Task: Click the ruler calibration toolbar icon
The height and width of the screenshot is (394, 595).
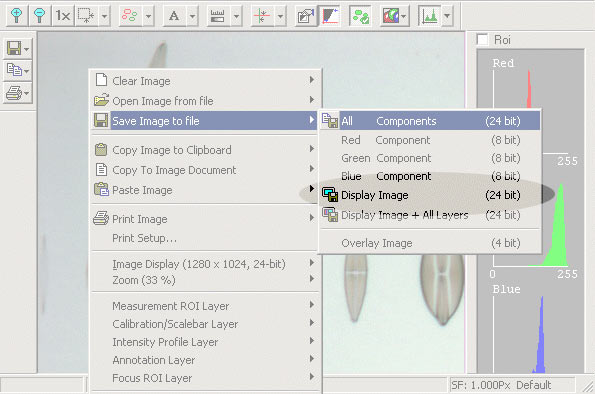Action: [217, 16]
